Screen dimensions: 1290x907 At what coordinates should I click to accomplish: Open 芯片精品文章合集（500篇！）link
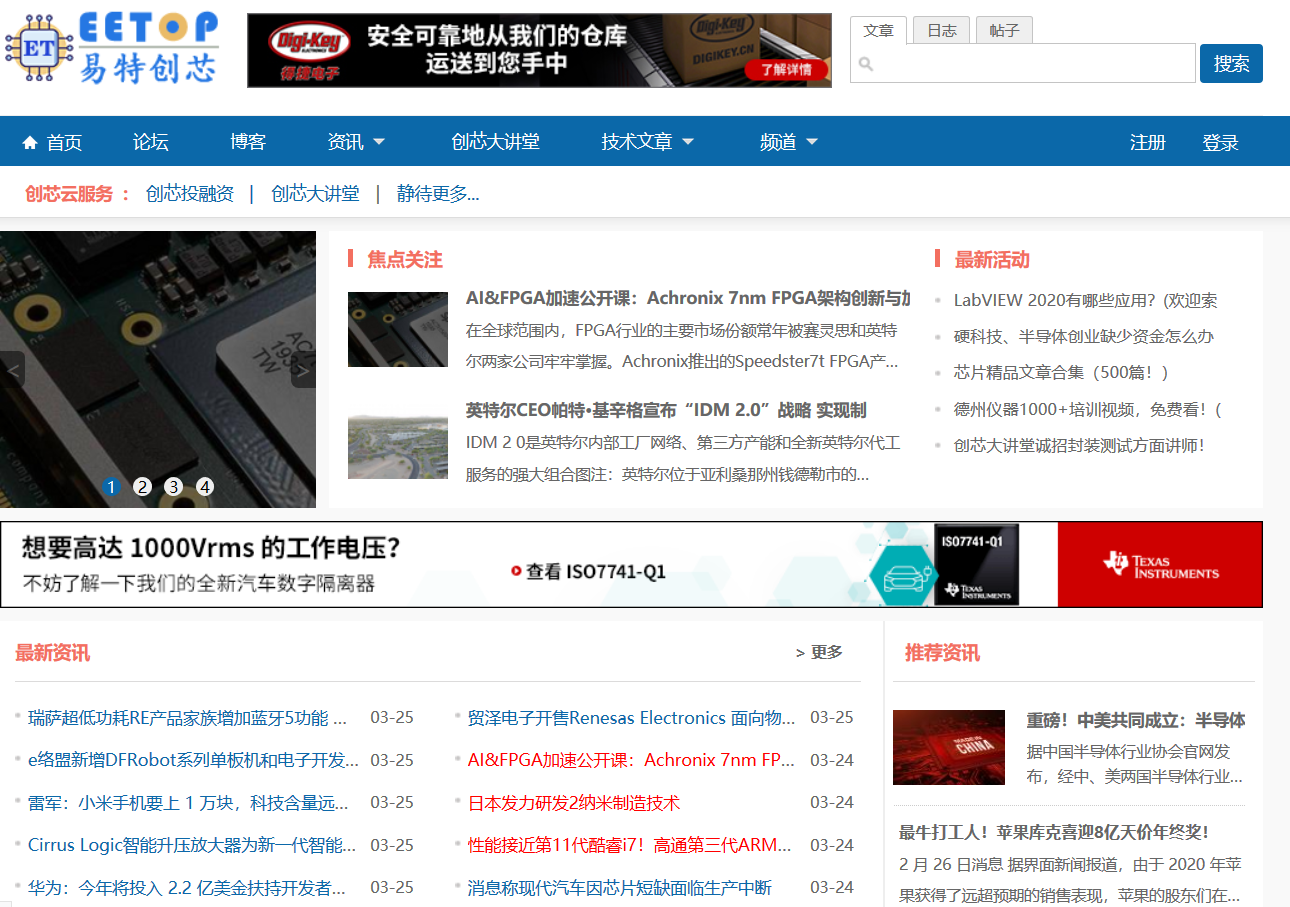pos(1061,372)
